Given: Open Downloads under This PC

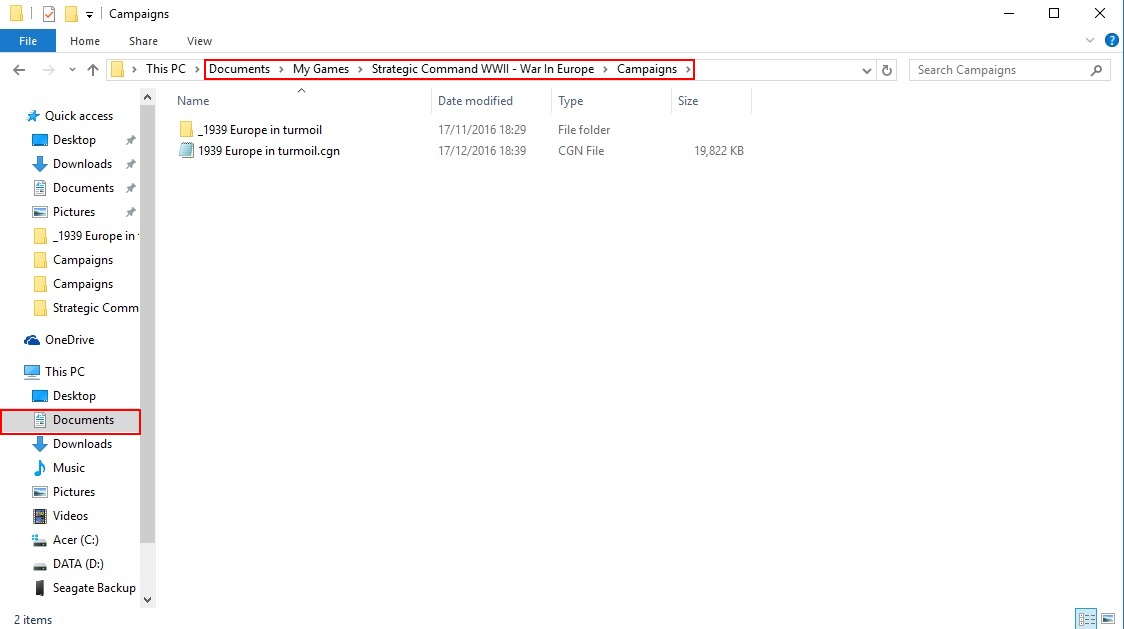Looking at the screenshot, I should tap(82, 444).
